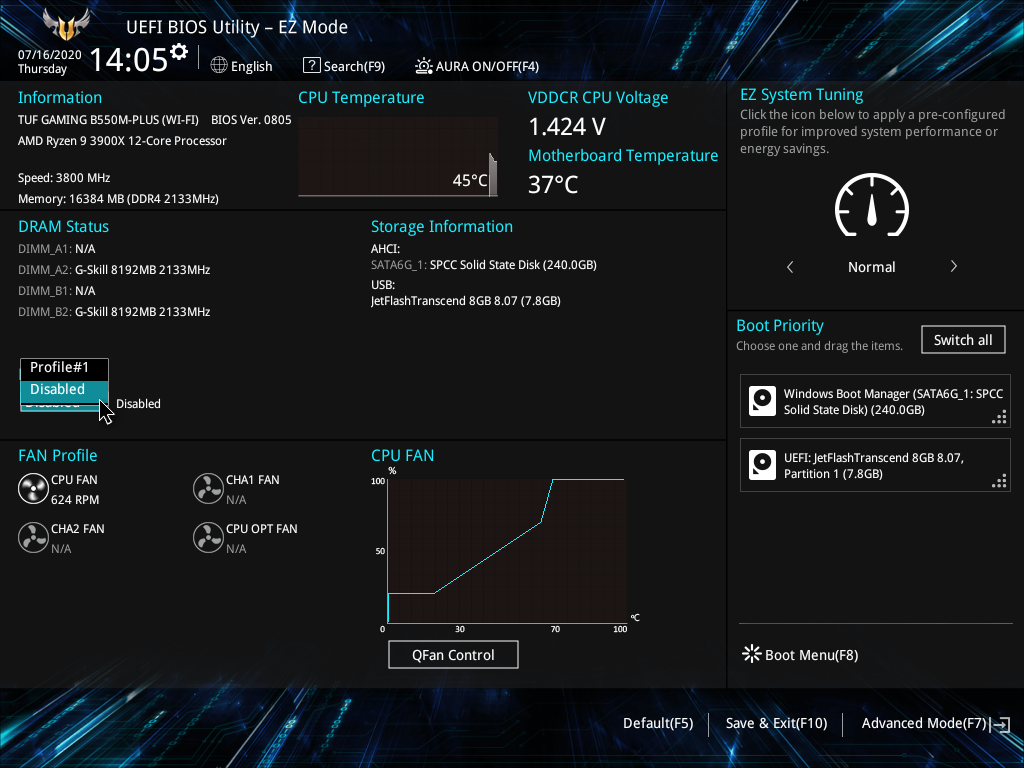
Task: Click the EZ System Tuning gauge icon
Action: pyautogui.click(x=872, y=206)
